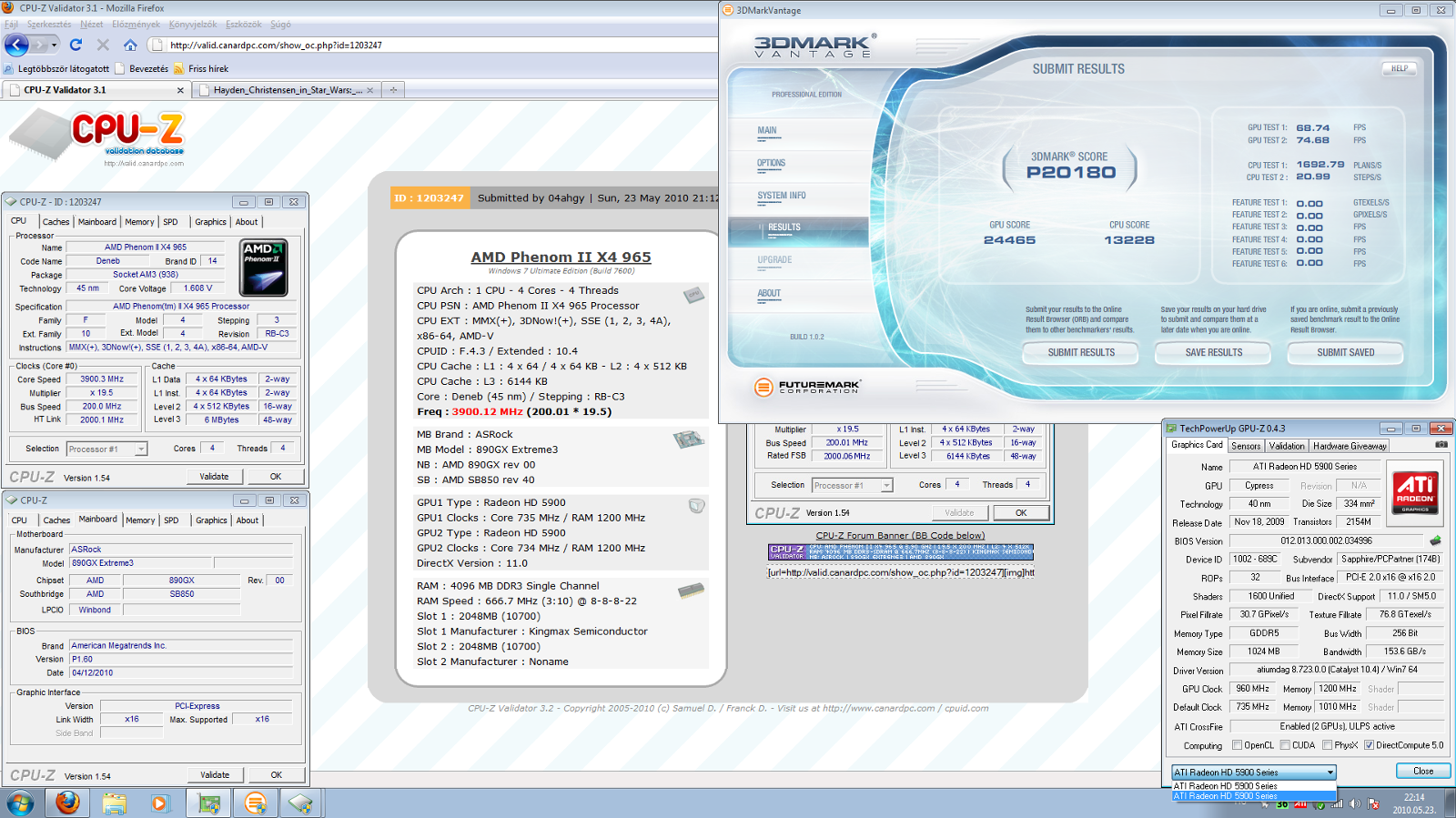The height and width of the screenshot is (818, 1456).
Task: Open Windows Explorer from taskbar
Action: coord(114,803)
